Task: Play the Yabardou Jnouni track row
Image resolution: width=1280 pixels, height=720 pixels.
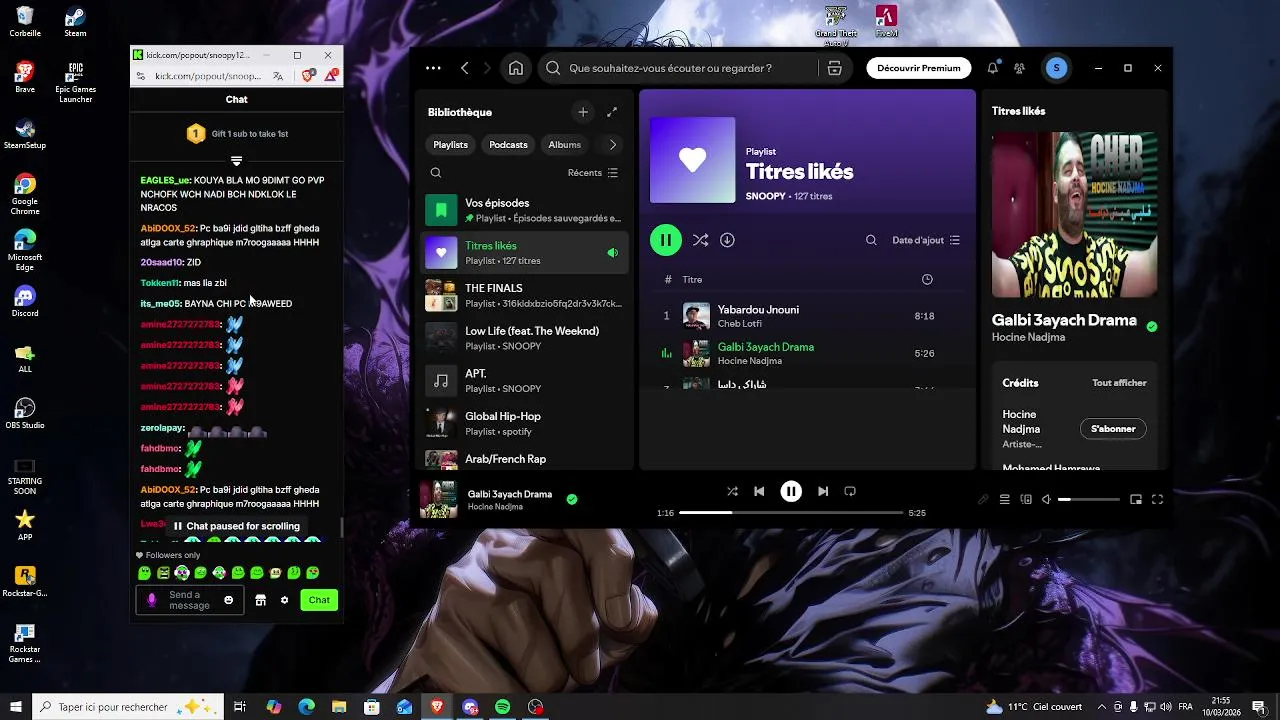Action: pyautogui.click(x=807, y=316)
